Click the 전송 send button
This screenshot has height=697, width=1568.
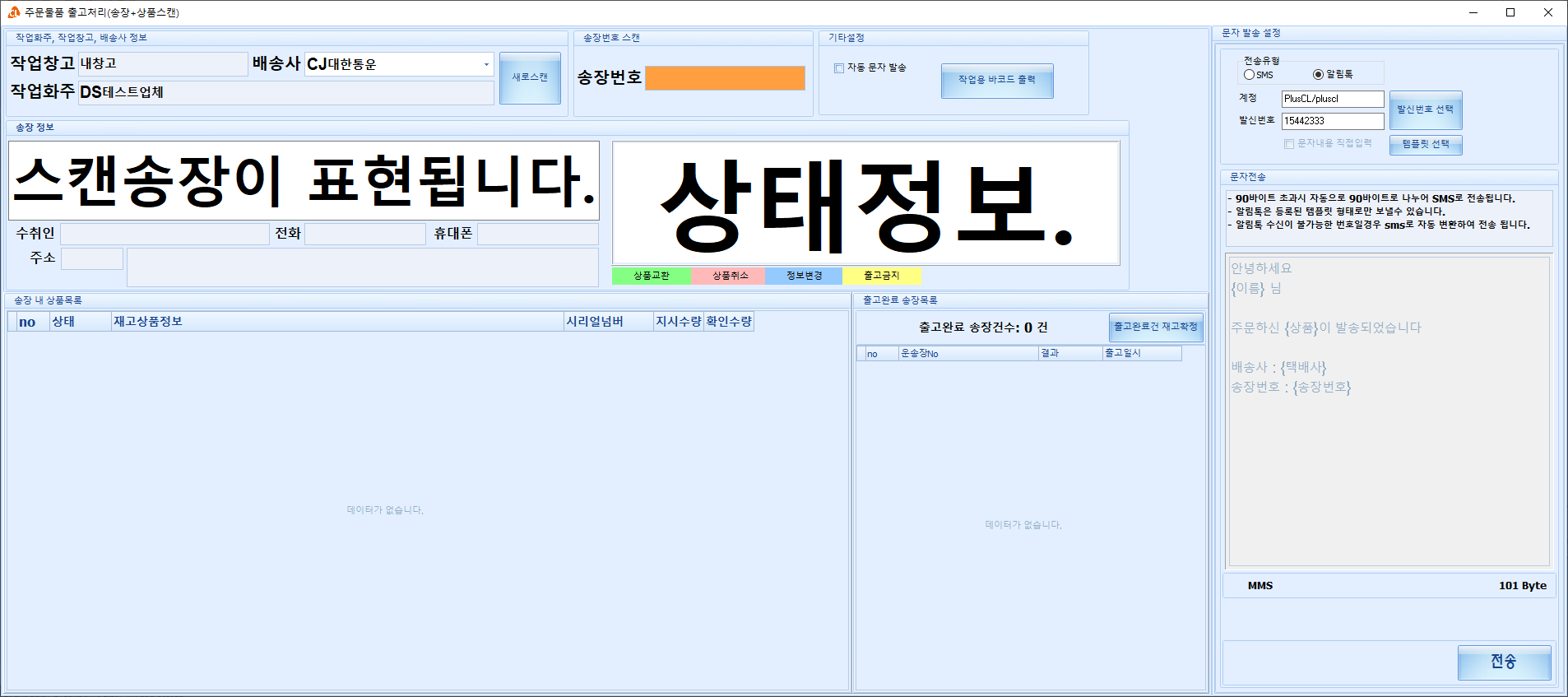[1504, 662]
